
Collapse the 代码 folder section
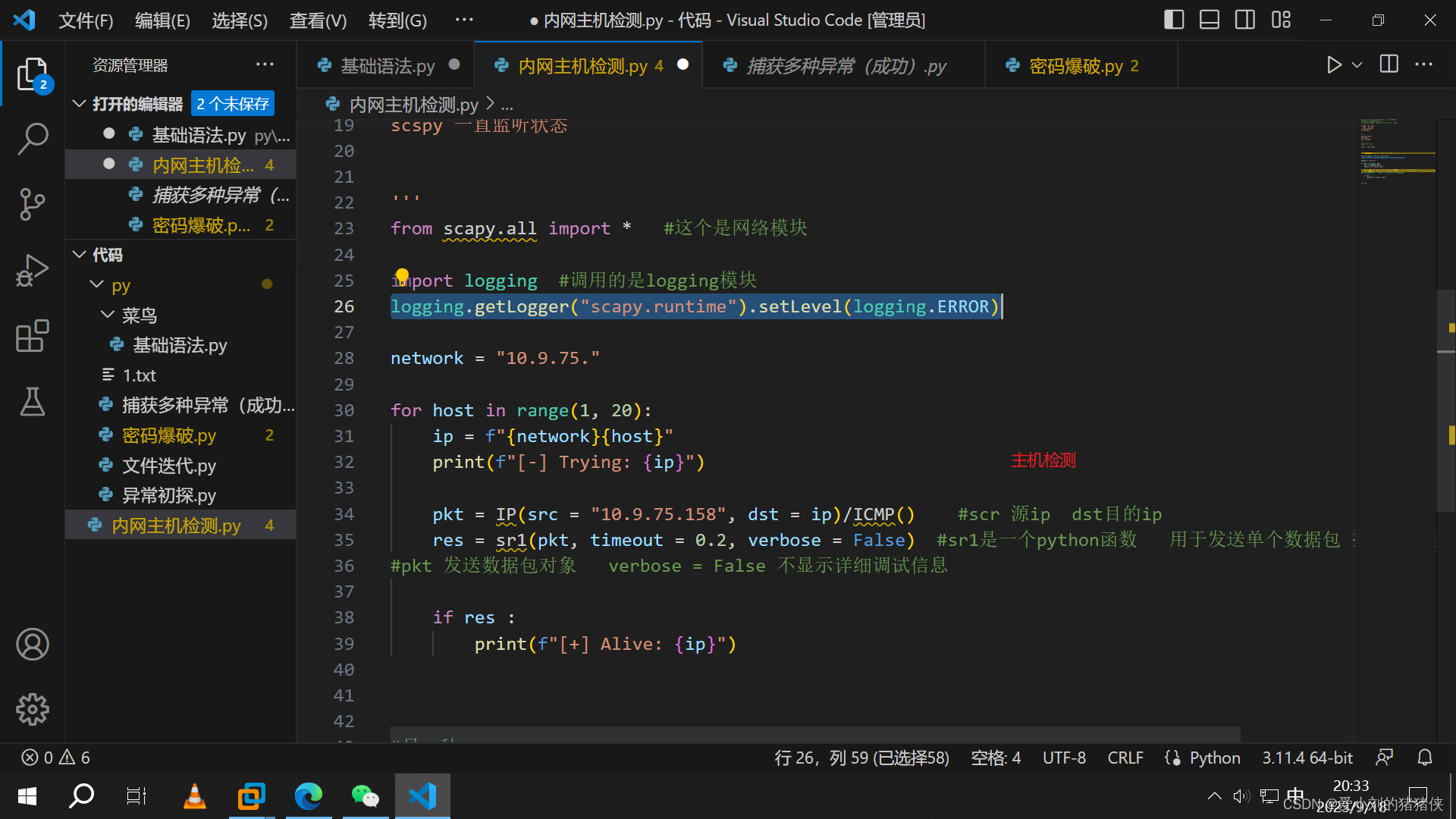79,255
